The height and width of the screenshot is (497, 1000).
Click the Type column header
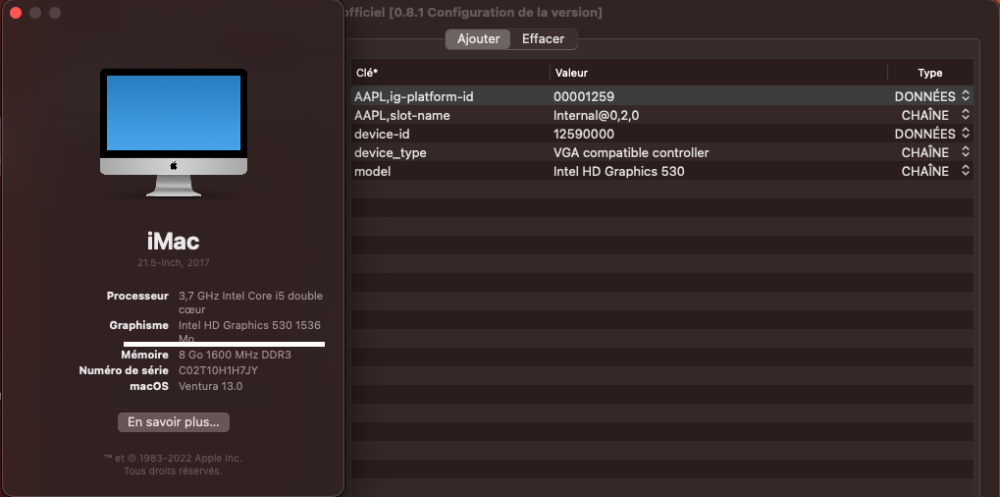click(x=930, y=73)
